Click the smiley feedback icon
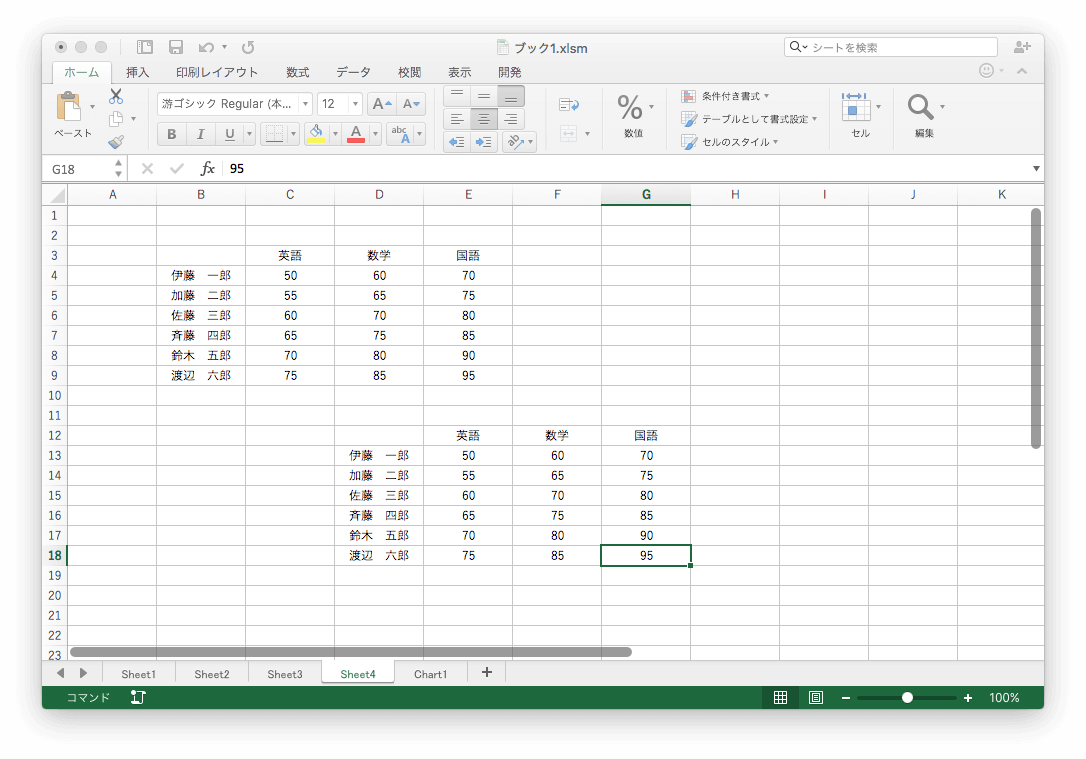The width and height of the screenshot is (1086, 759). click(x=986, y=71)
